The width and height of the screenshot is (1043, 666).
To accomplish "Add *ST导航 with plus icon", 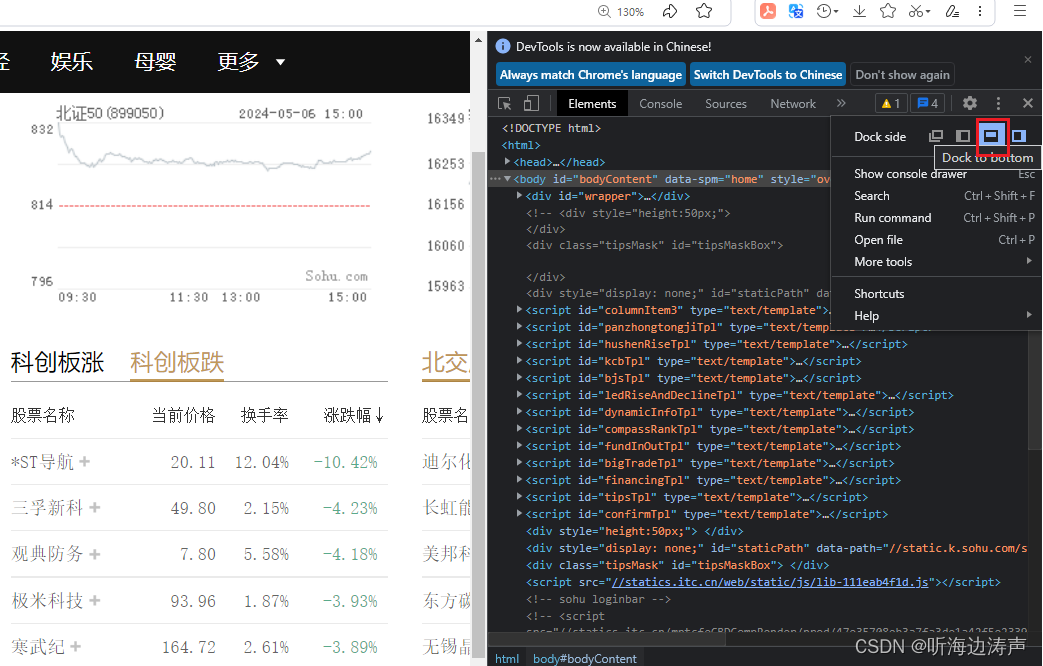I will point(84,460).
